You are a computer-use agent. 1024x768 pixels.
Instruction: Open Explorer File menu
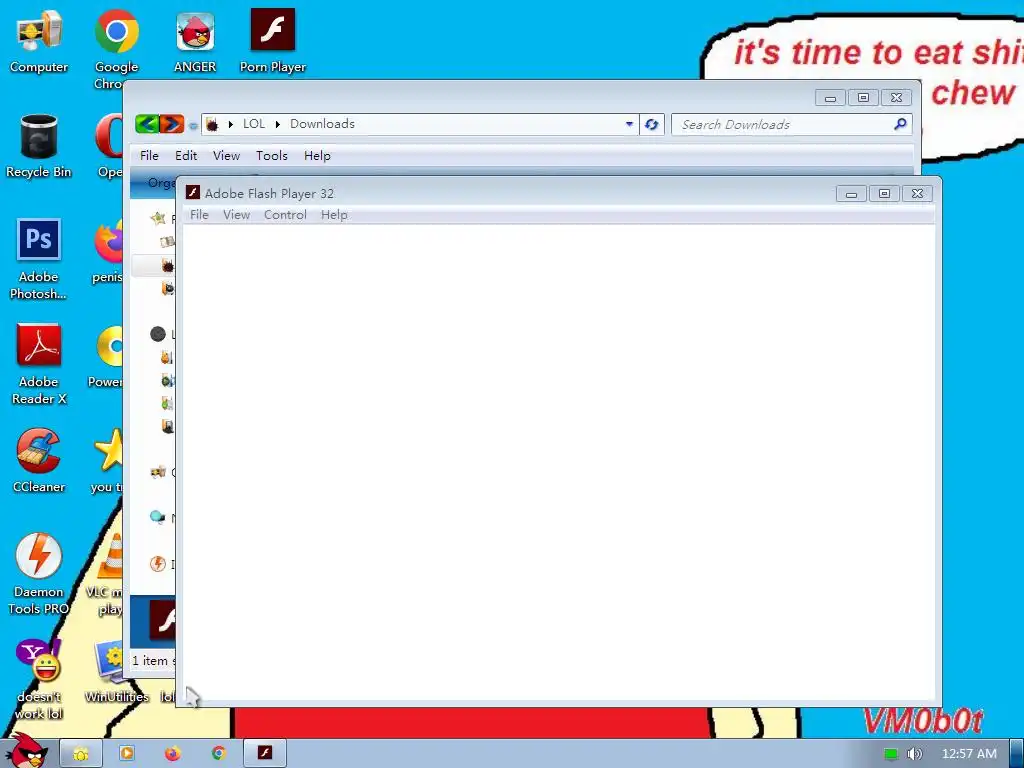(149, 155)
